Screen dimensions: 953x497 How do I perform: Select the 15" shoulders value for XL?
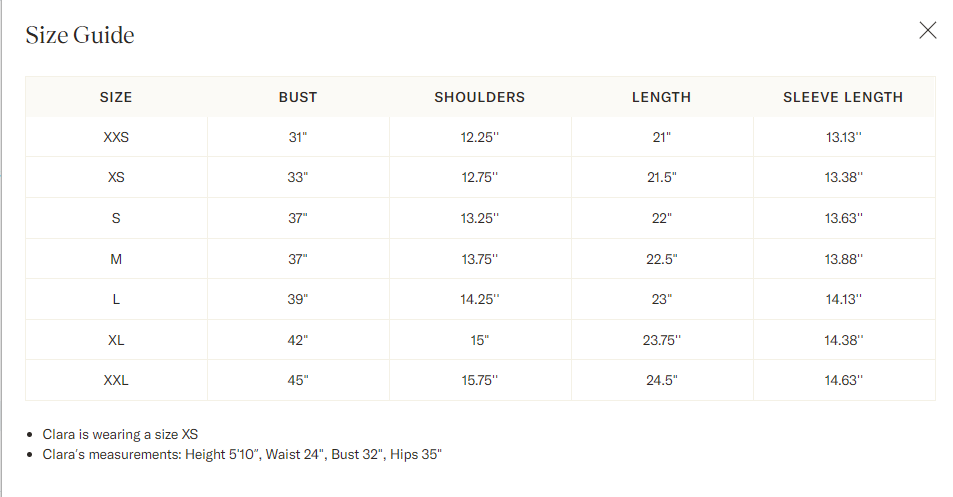(x=480, y=340)
